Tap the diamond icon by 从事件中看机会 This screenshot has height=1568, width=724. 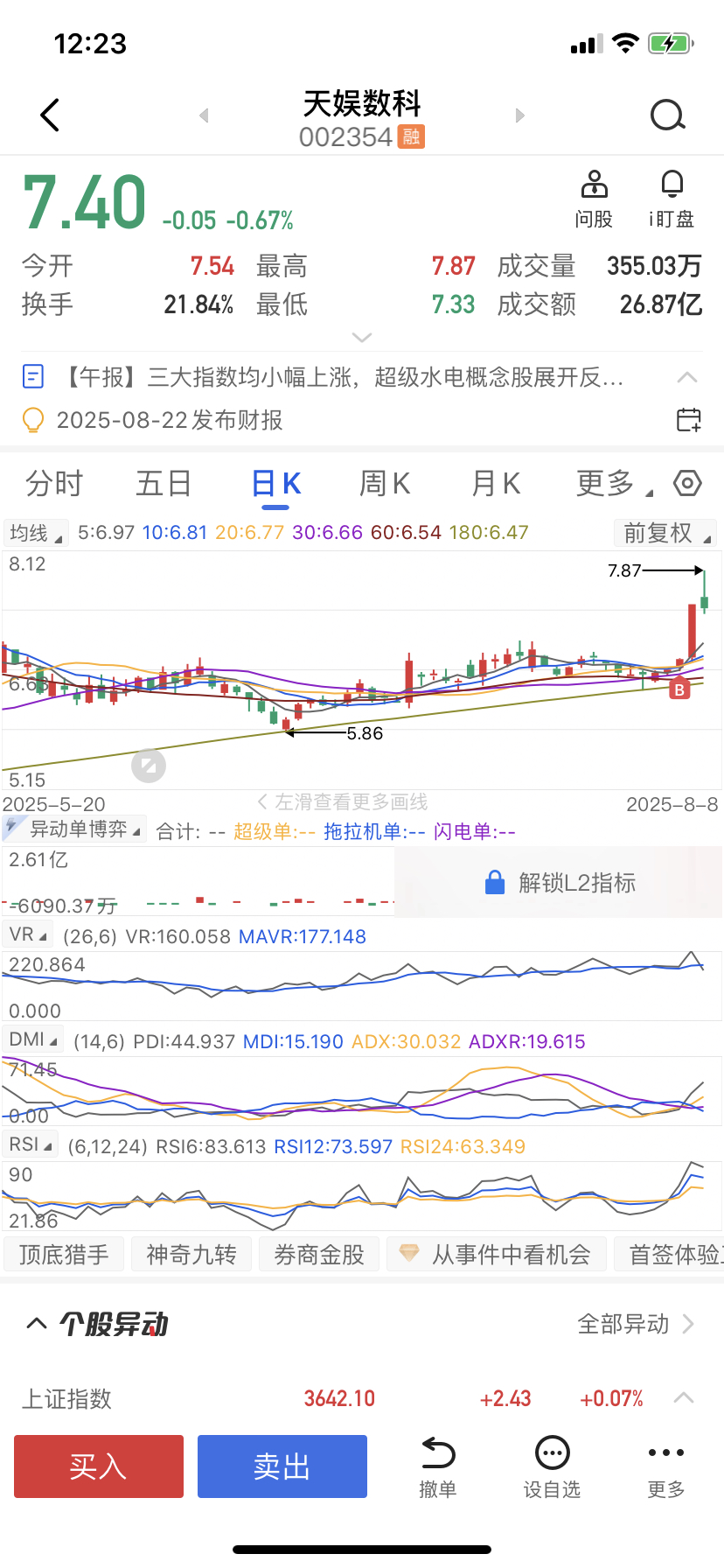tap(408, 1254)
